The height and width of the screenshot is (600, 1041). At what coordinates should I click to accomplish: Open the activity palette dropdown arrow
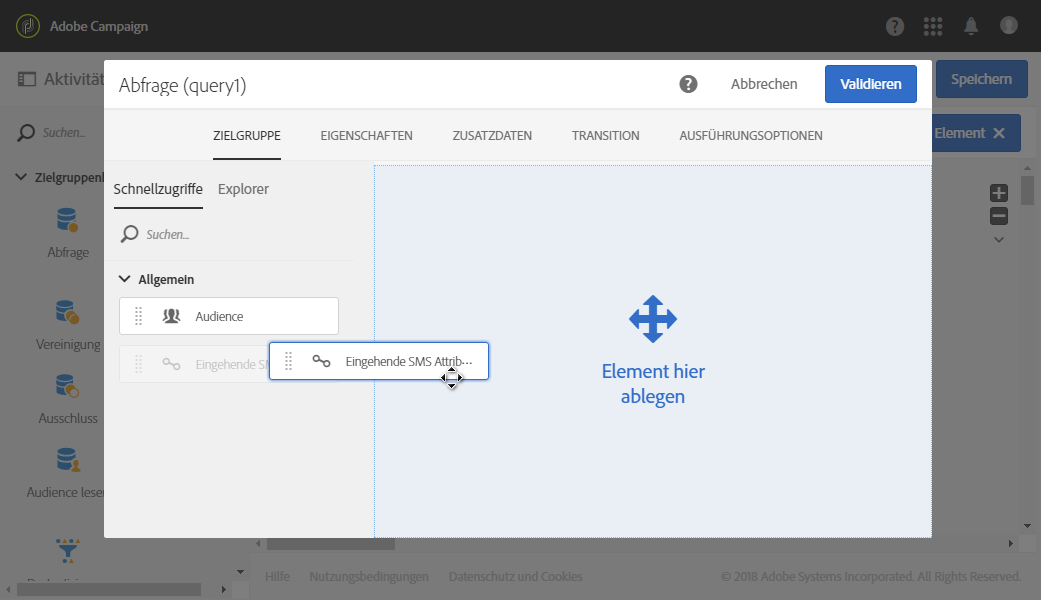(x=240, y=571)
